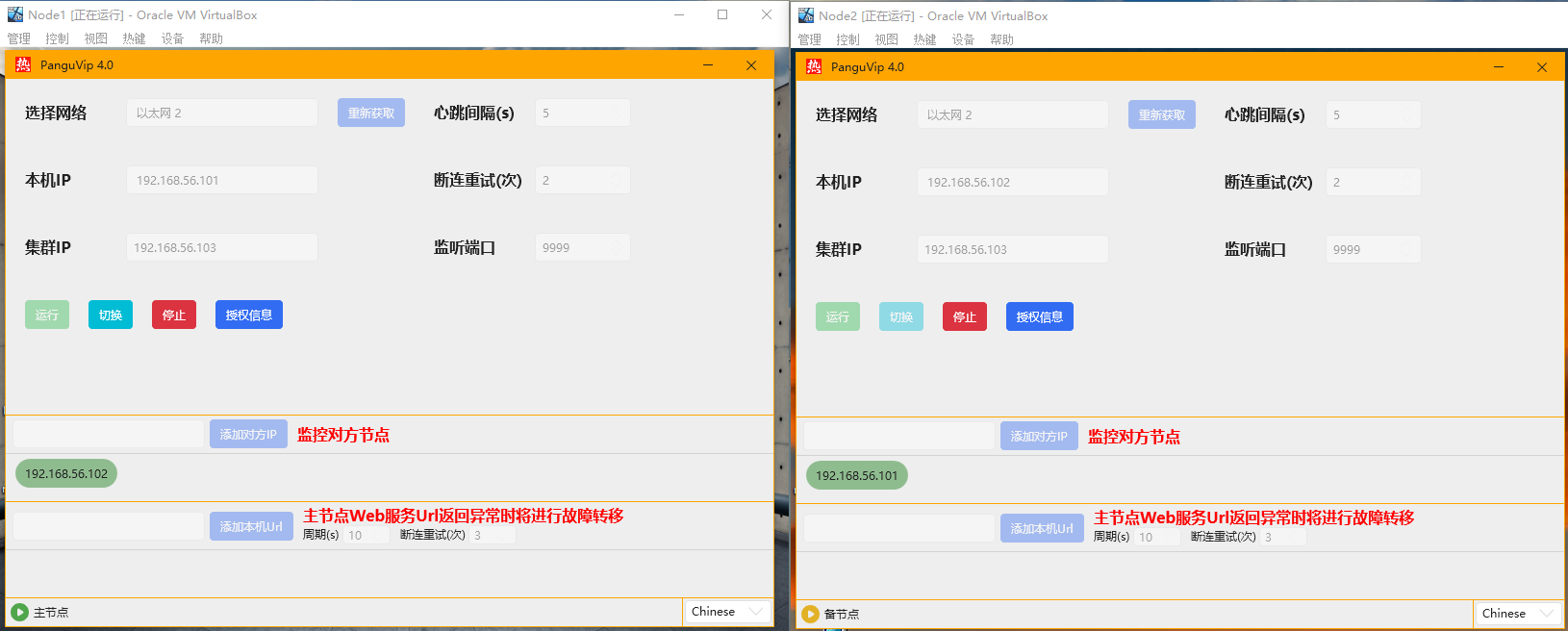
Task: Click the VirtualBox icon in Node2 title bar
Action: (806, 15)
